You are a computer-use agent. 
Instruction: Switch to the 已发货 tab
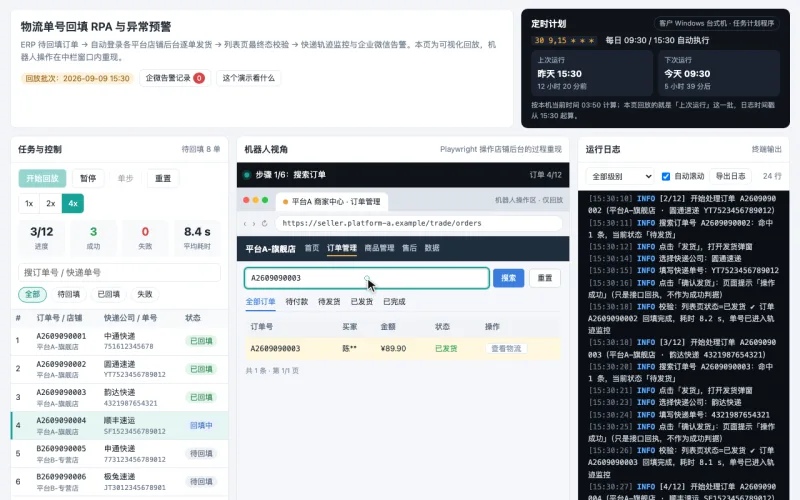[362, 302]
